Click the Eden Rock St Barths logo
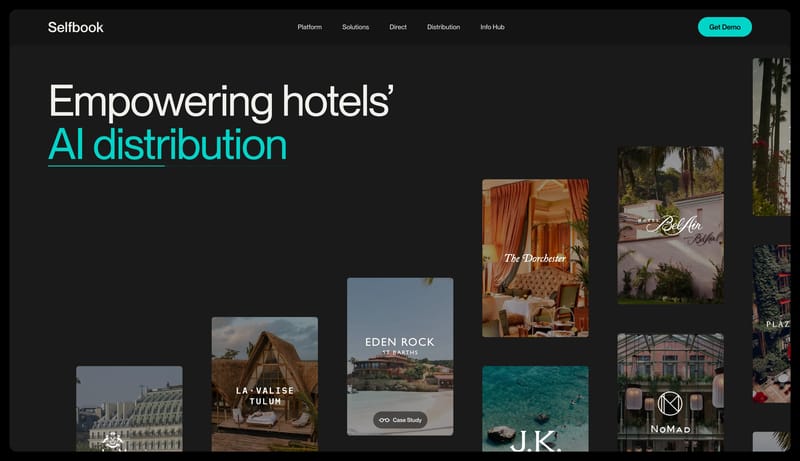The height and width of the screenshot is (461, 800). [x=399, y=345]
